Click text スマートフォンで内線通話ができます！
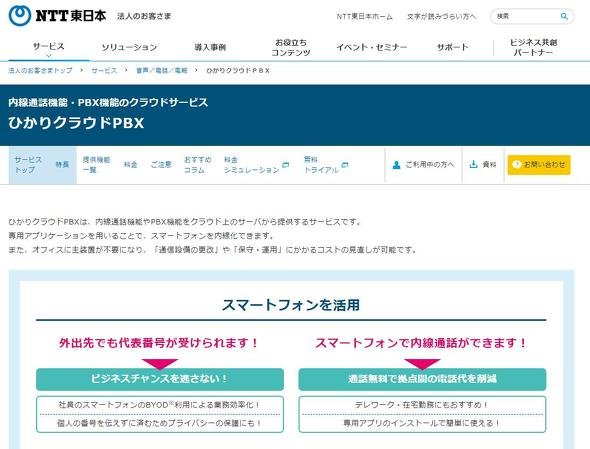The width and height of the screenshot is (590, 449). point(422,343)
